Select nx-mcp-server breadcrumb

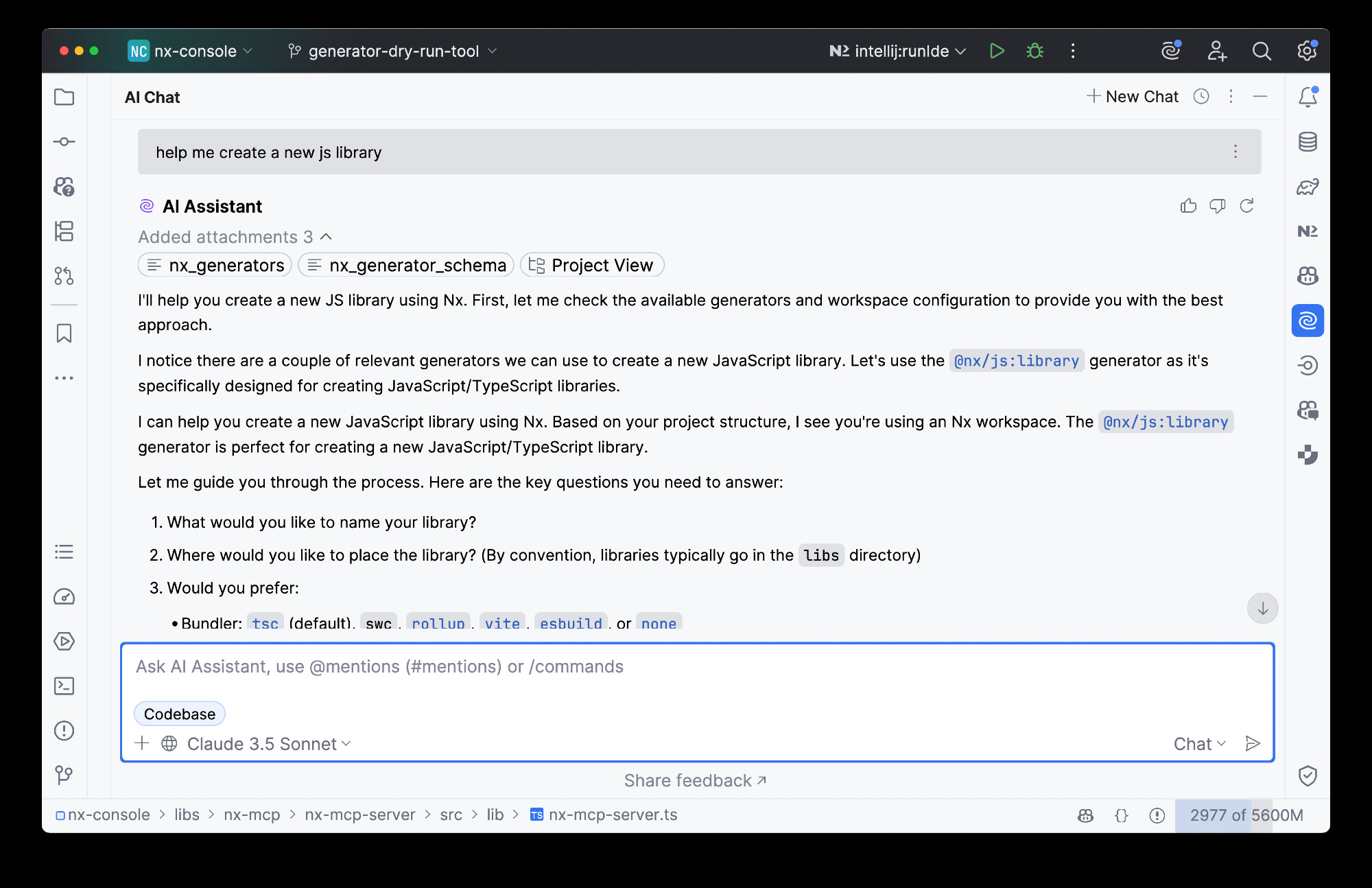360,815
